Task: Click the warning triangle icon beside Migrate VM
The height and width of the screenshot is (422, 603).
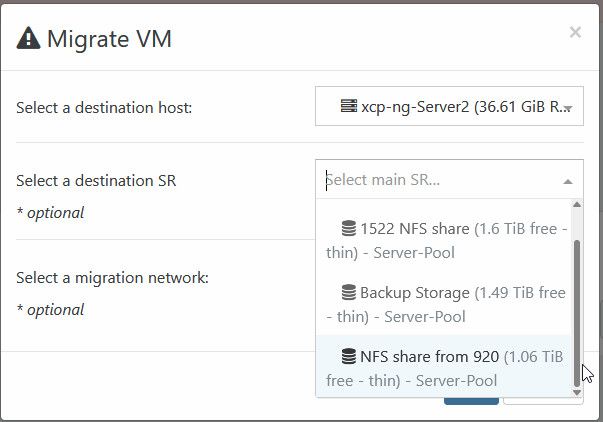Action: (x=29, y=39)
